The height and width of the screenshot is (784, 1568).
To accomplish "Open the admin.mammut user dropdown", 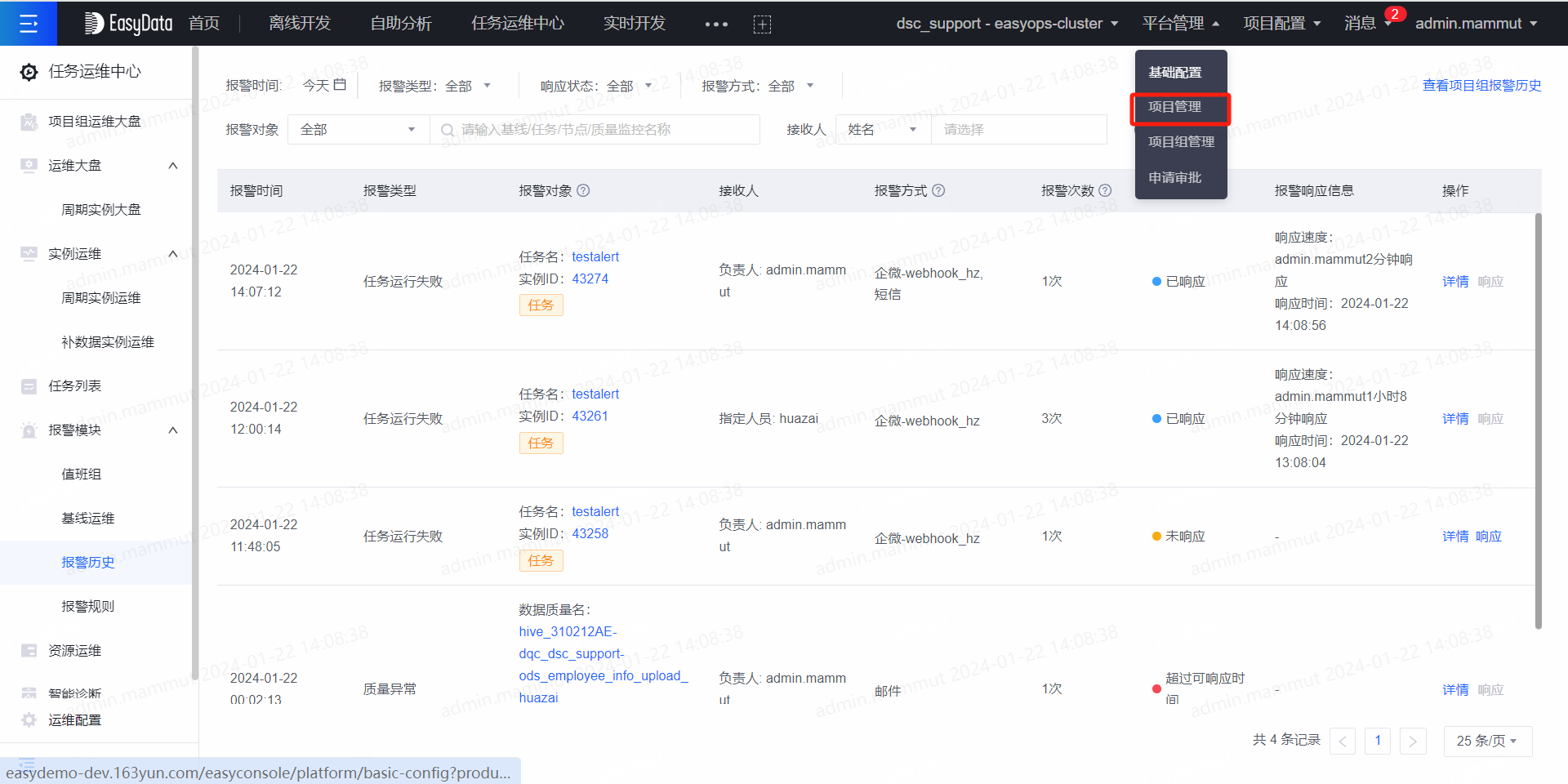I will click(1477, 24).
